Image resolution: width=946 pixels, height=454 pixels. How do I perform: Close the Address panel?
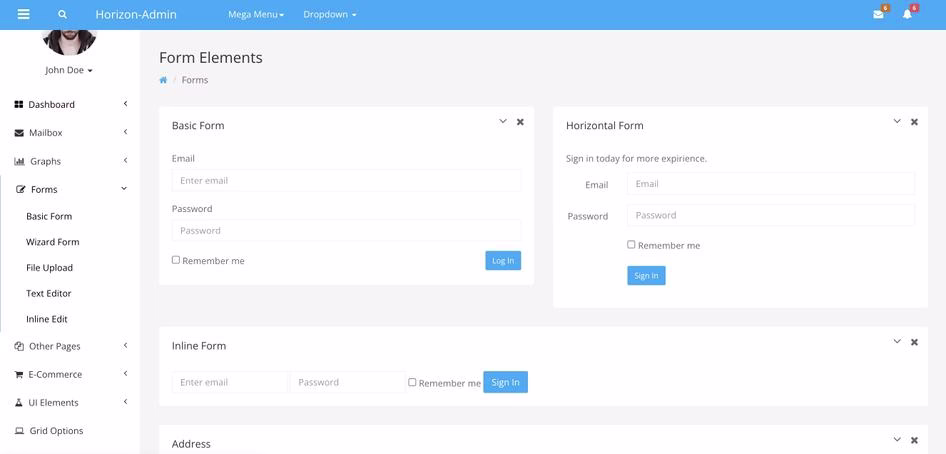(914, 440)
